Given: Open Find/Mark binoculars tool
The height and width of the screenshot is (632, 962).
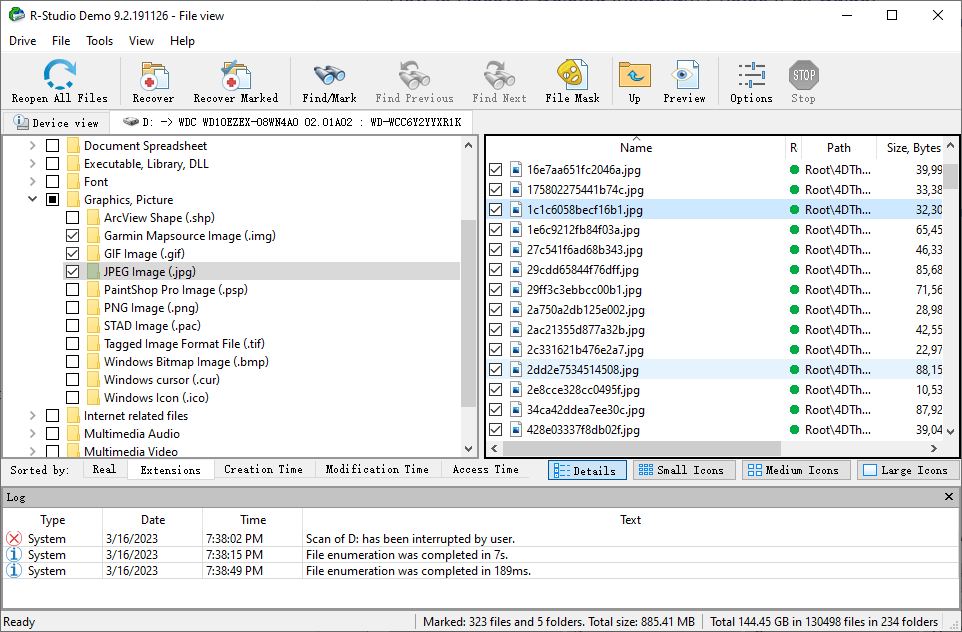Looking at the screenshot, I should coord(329,75).
